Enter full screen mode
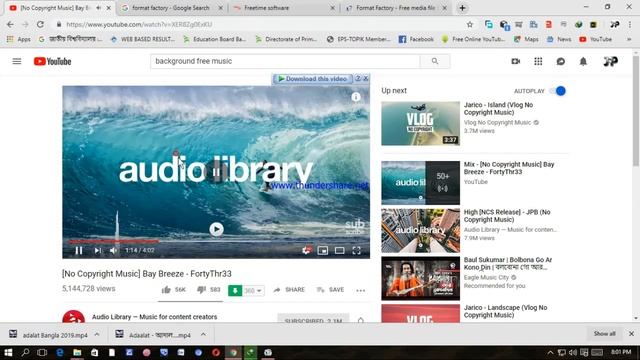The width and height of the screenshot is (640, 360). coord(356,250)
